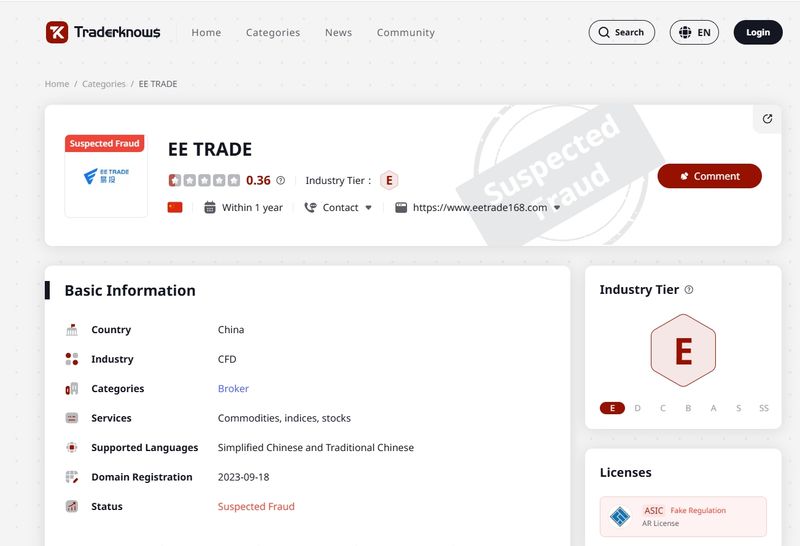Screen dimensions: 800x546
Task: Click the calendar icon beside Within 1 year
Action: [210, 207]
